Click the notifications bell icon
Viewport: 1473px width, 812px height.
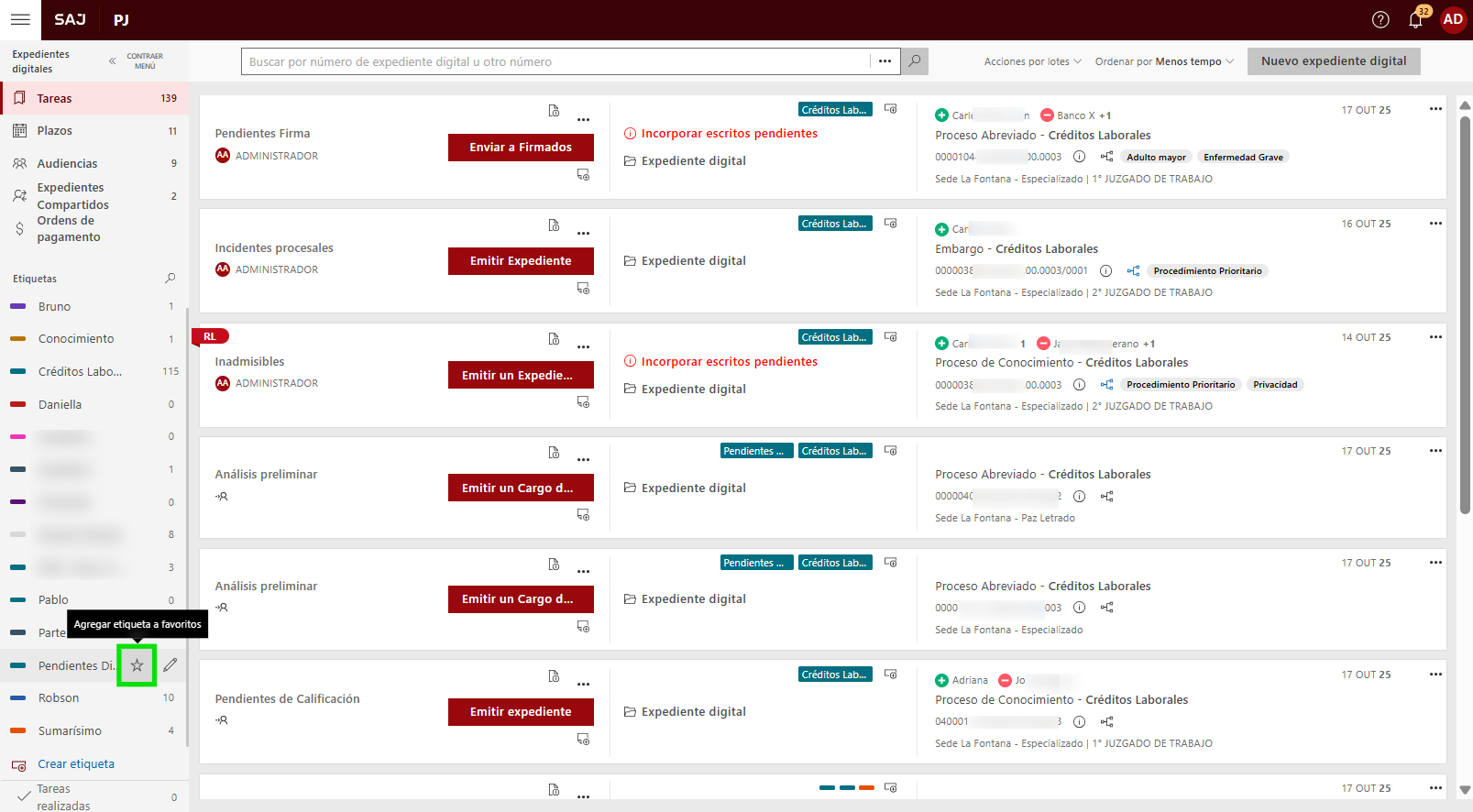click(1415, 20)
